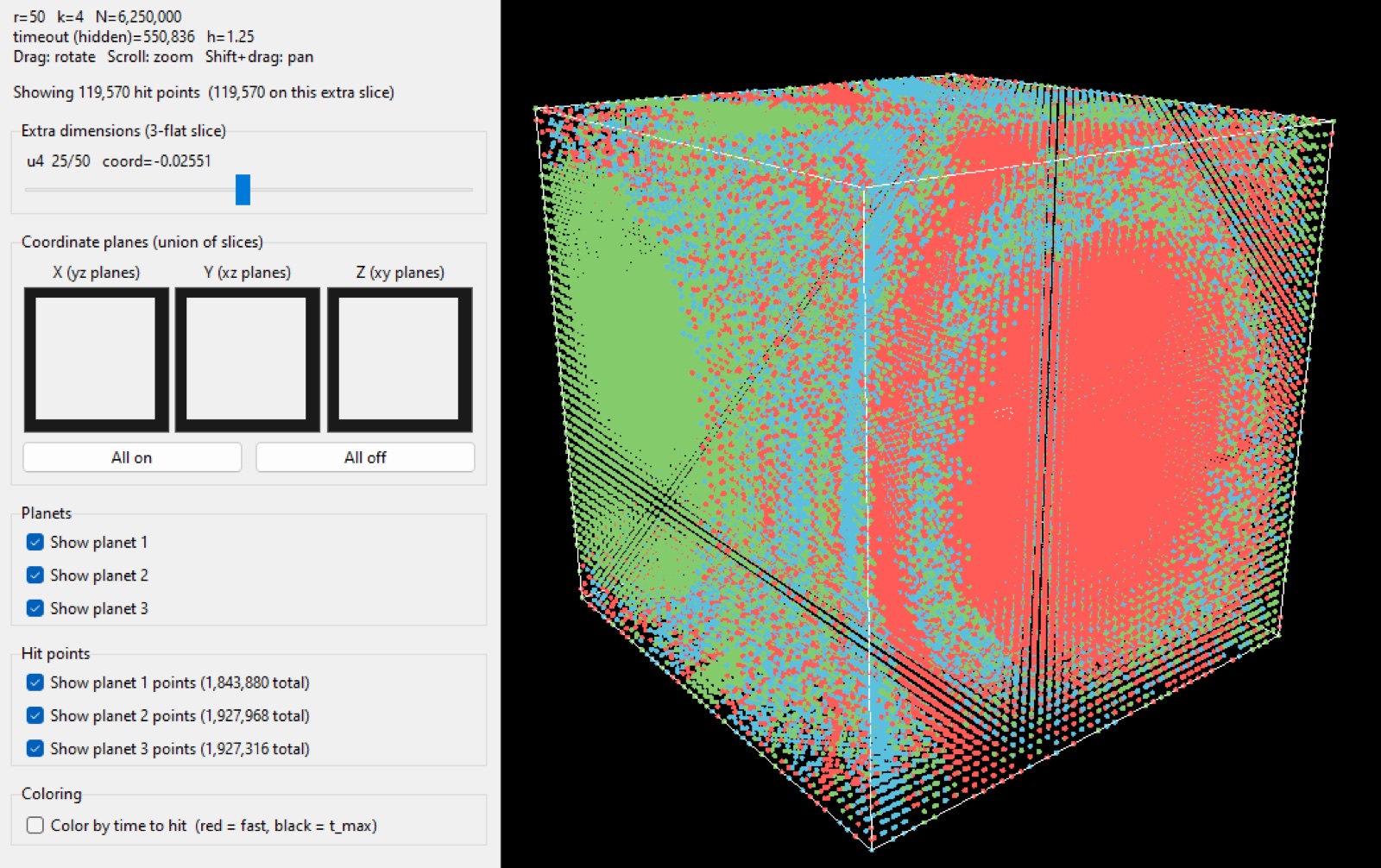Click the 'u4 25/50 coord=-0.02551' label
Viewport: 1381px width, 868px height.
[119, 161]
